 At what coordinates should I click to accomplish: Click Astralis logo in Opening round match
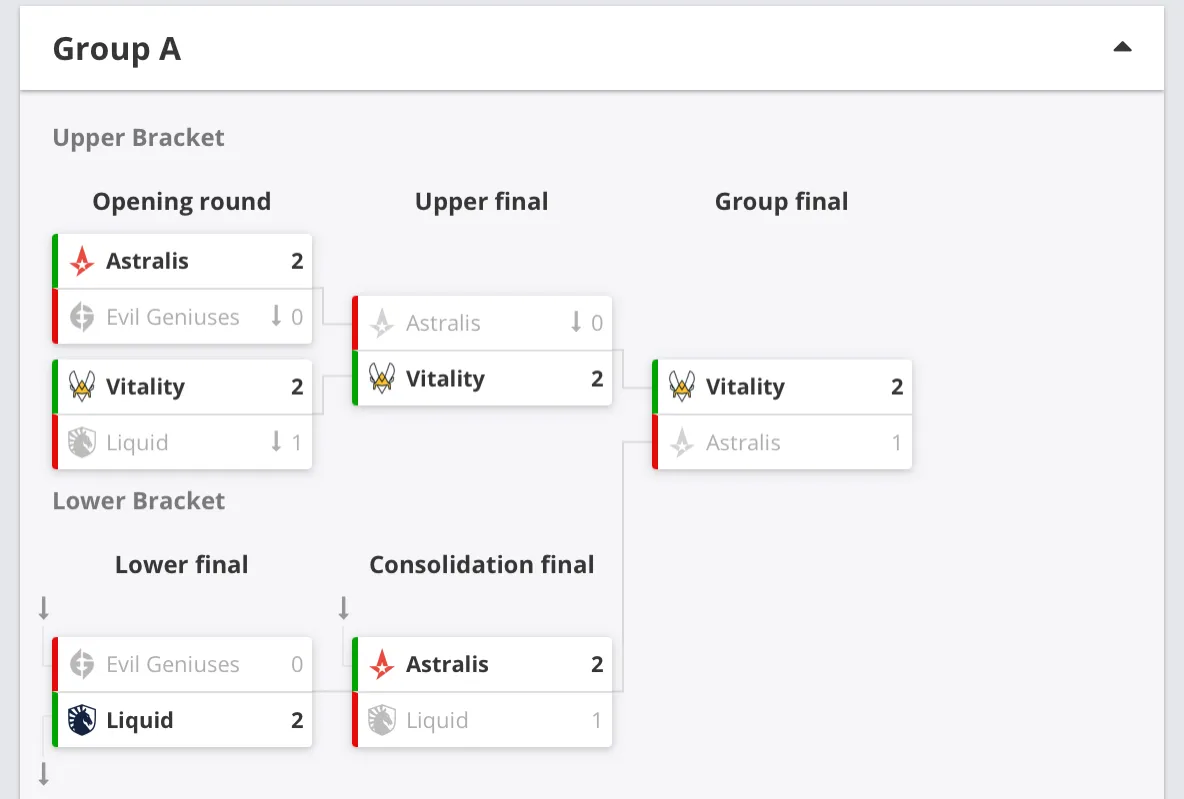[x=82, y=261]
